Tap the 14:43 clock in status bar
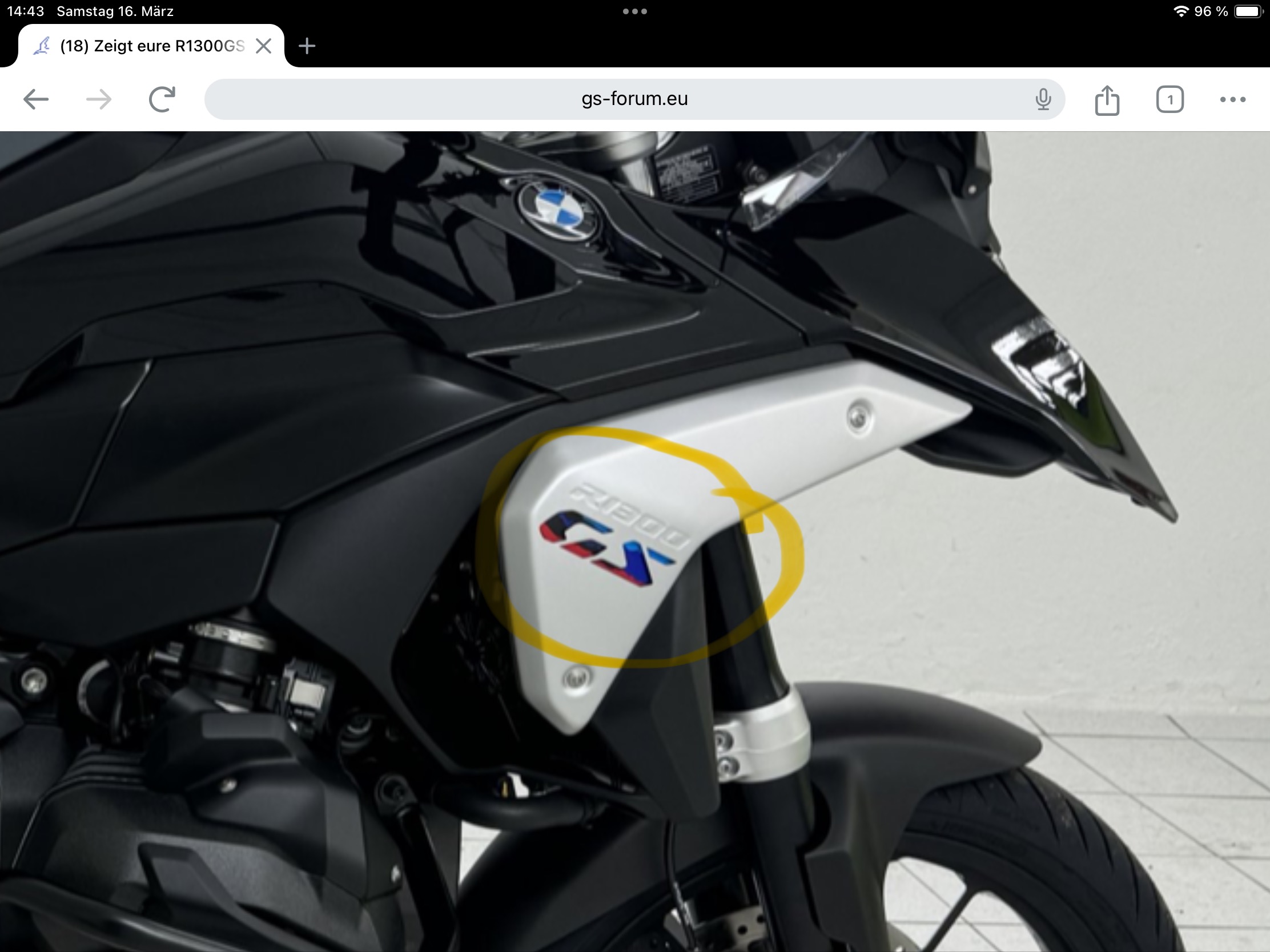This screenshot has height=952, width=1270. [26, 11]
